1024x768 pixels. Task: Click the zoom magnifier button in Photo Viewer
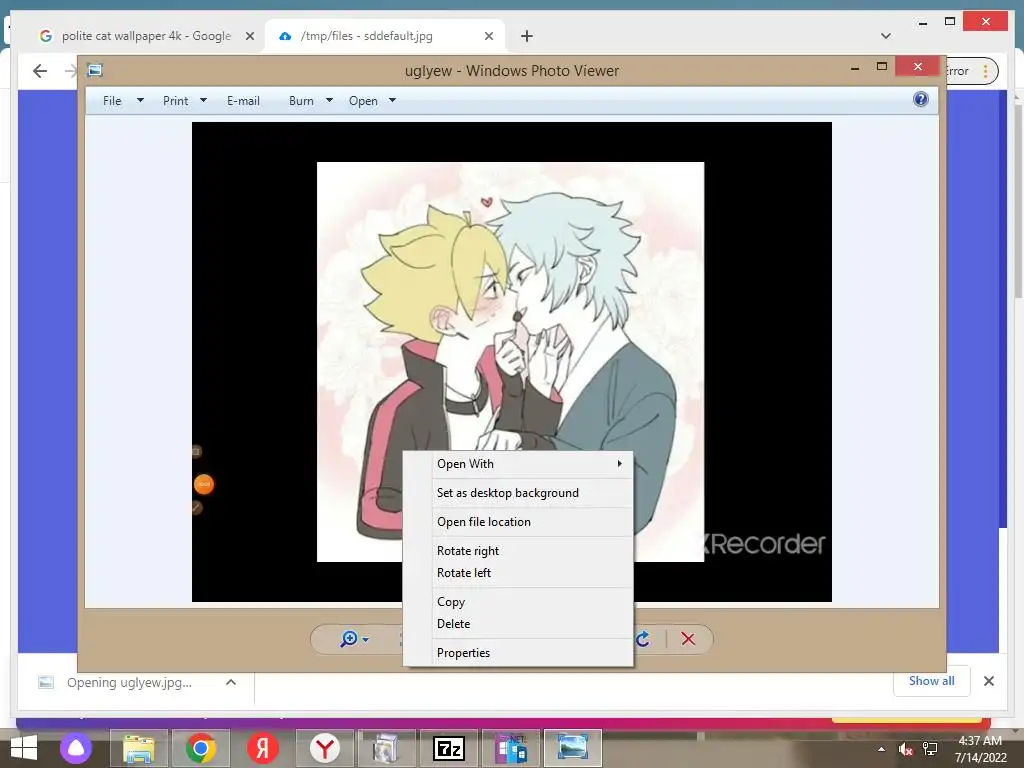click(349, 639)
